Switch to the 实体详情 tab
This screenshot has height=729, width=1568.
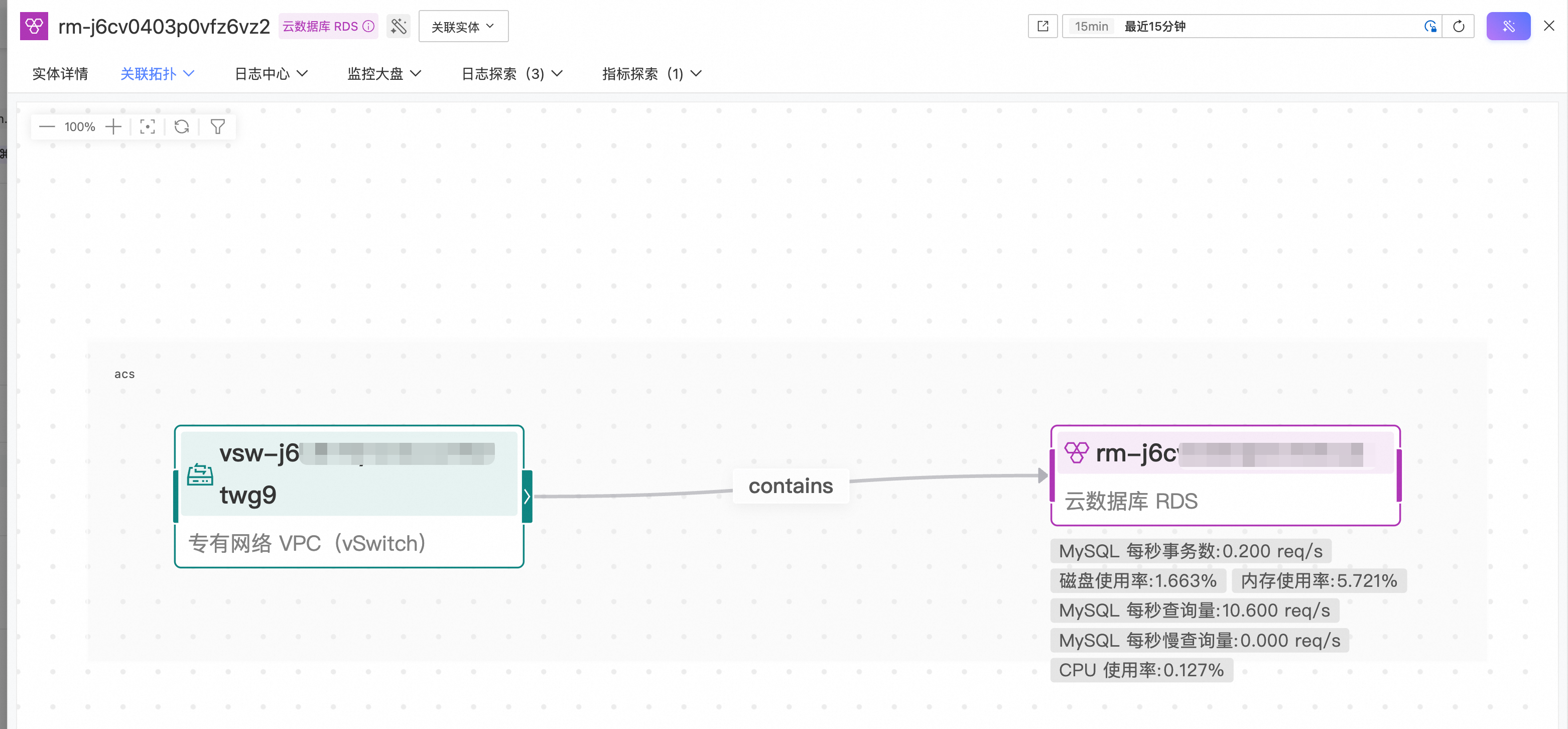point(60,74)
